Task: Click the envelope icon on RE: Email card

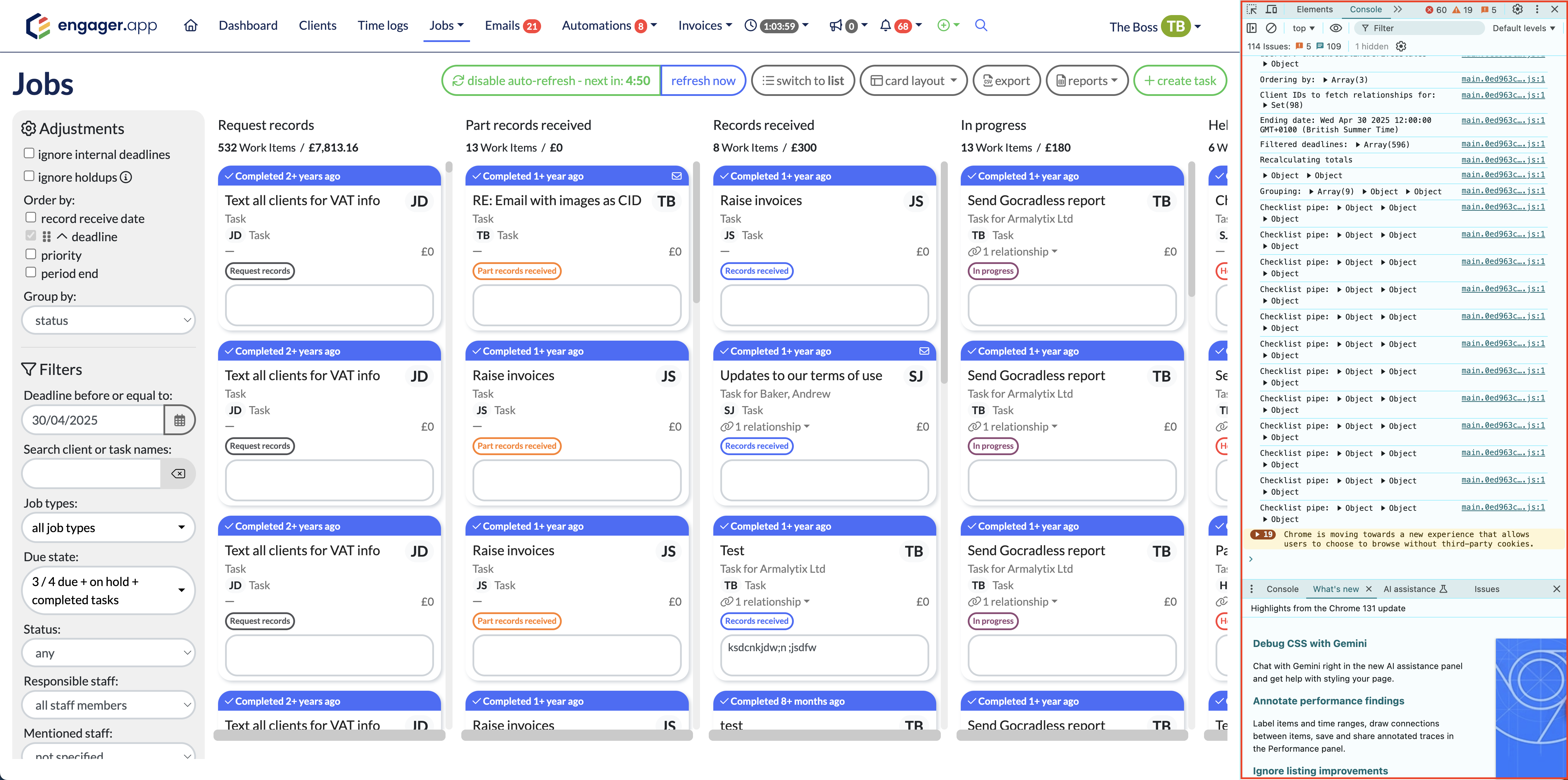Action: [x=676, y=176]
